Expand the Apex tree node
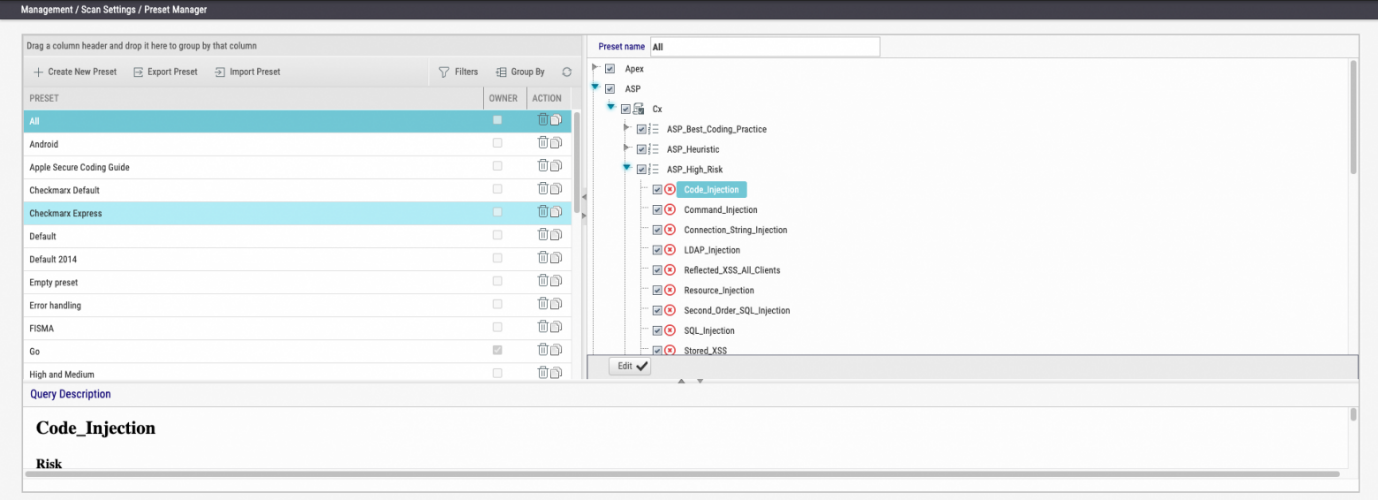 click(x=596, y=69)
